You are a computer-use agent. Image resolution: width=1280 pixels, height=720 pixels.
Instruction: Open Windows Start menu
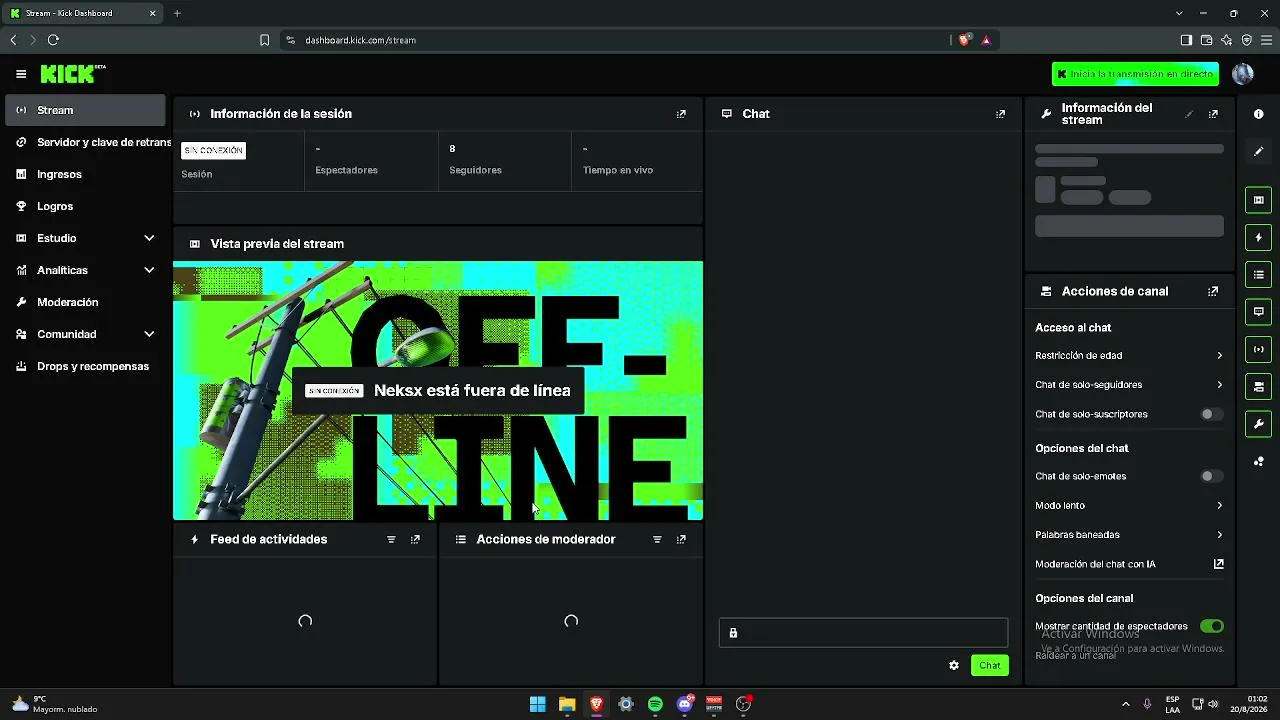coord(538,704)
